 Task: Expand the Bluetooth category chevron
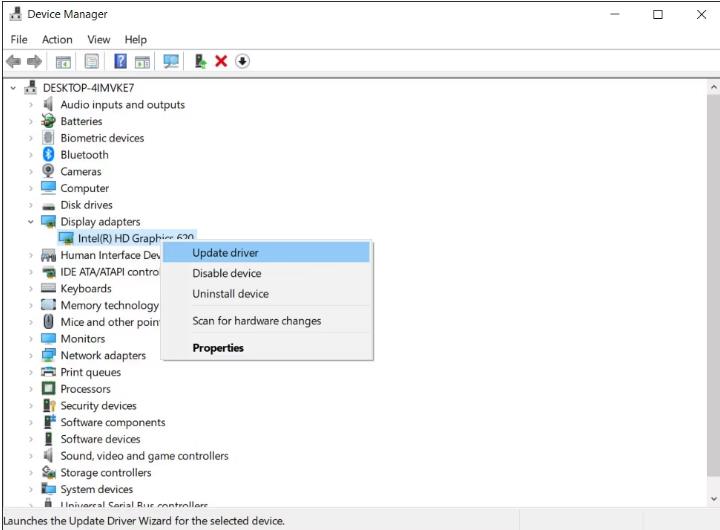tap(31, 155)
